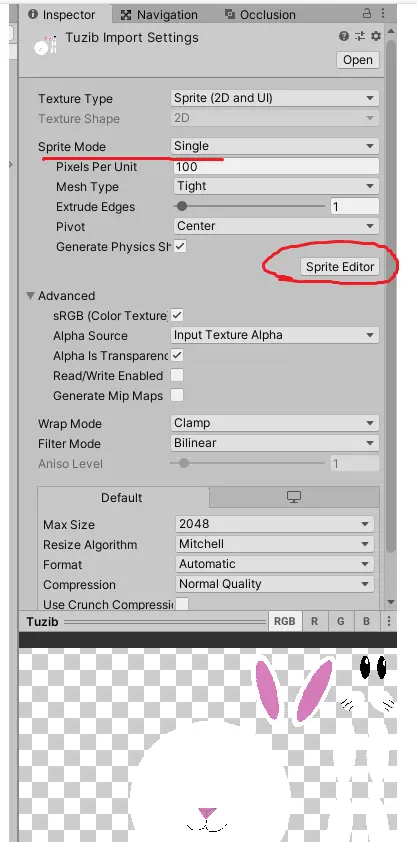Screen dimensions: 417x842
Task: Open the import settings gear menu
Action: click(376, 37)
